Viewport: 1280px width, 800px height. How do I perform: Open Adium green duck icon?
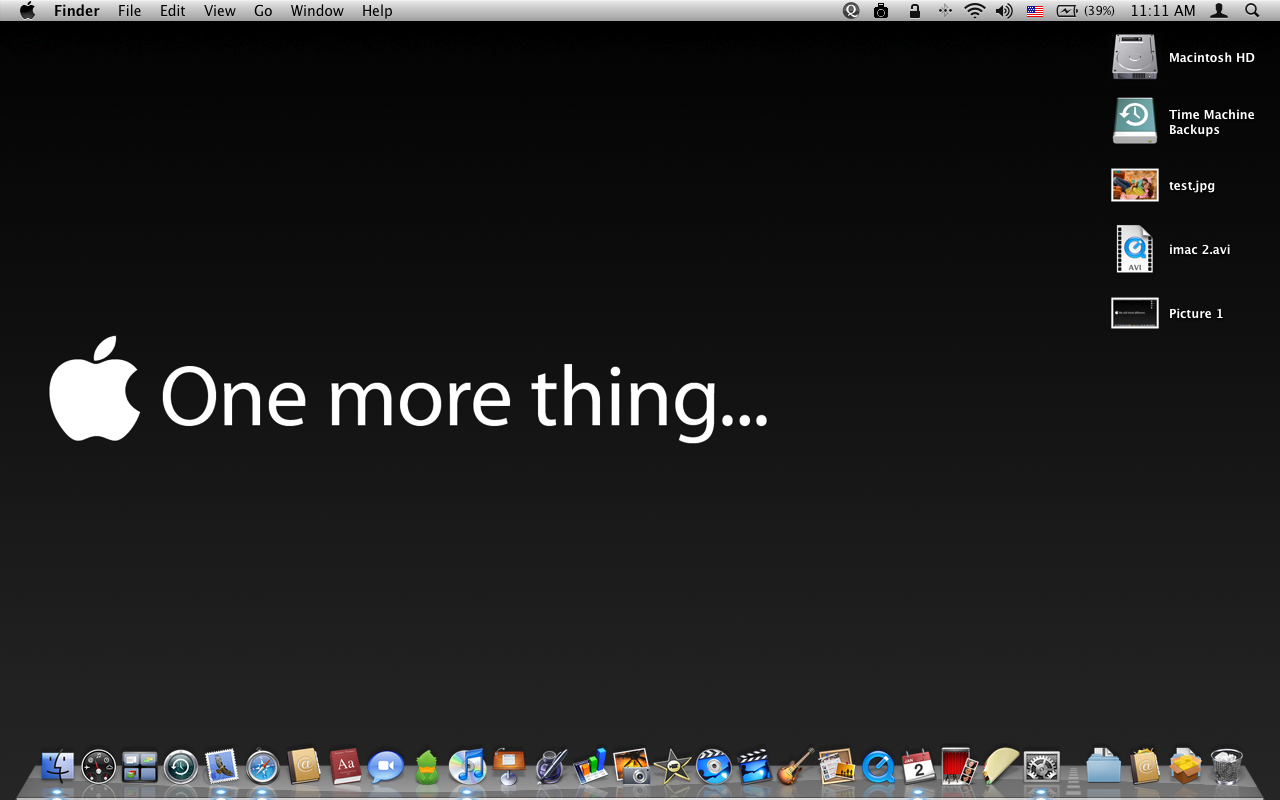pyautogui.click(x=427, y=767)
